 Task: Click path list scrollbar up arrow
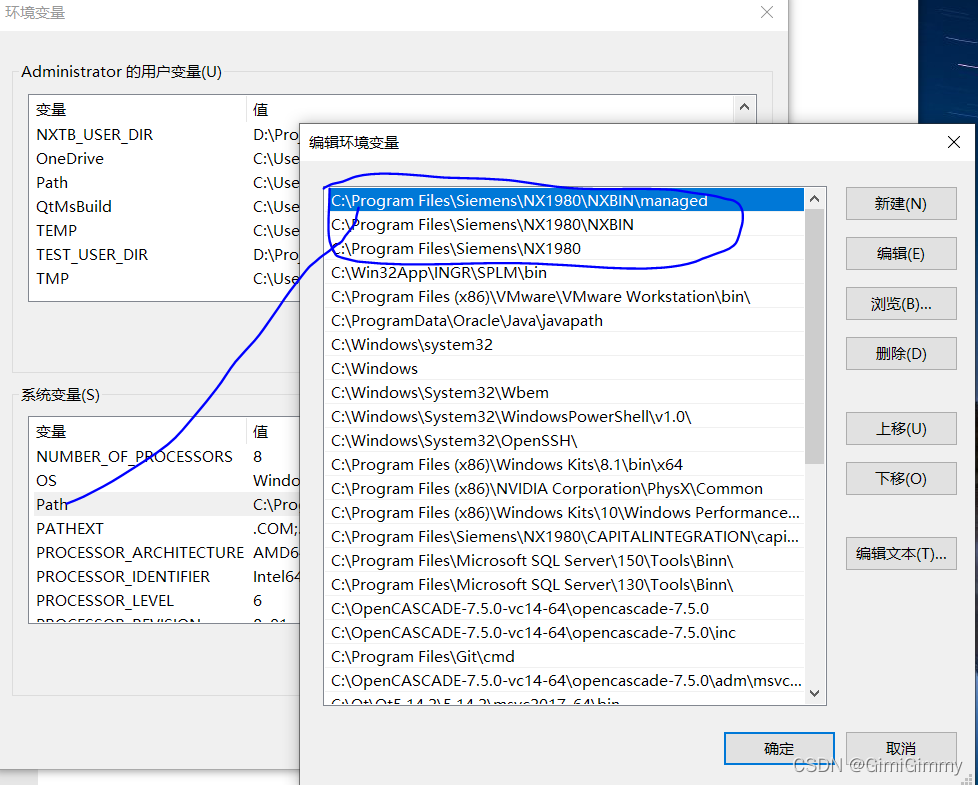814,199
